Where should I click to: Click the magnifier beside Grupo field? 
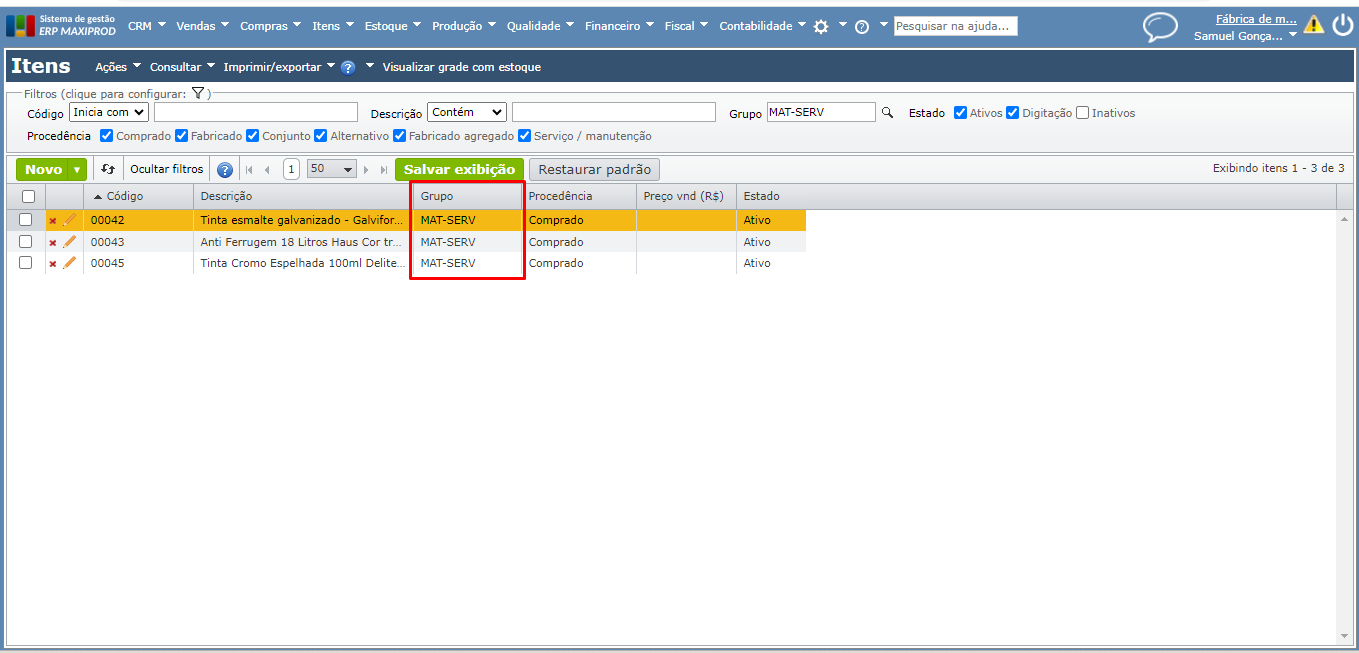886,113
